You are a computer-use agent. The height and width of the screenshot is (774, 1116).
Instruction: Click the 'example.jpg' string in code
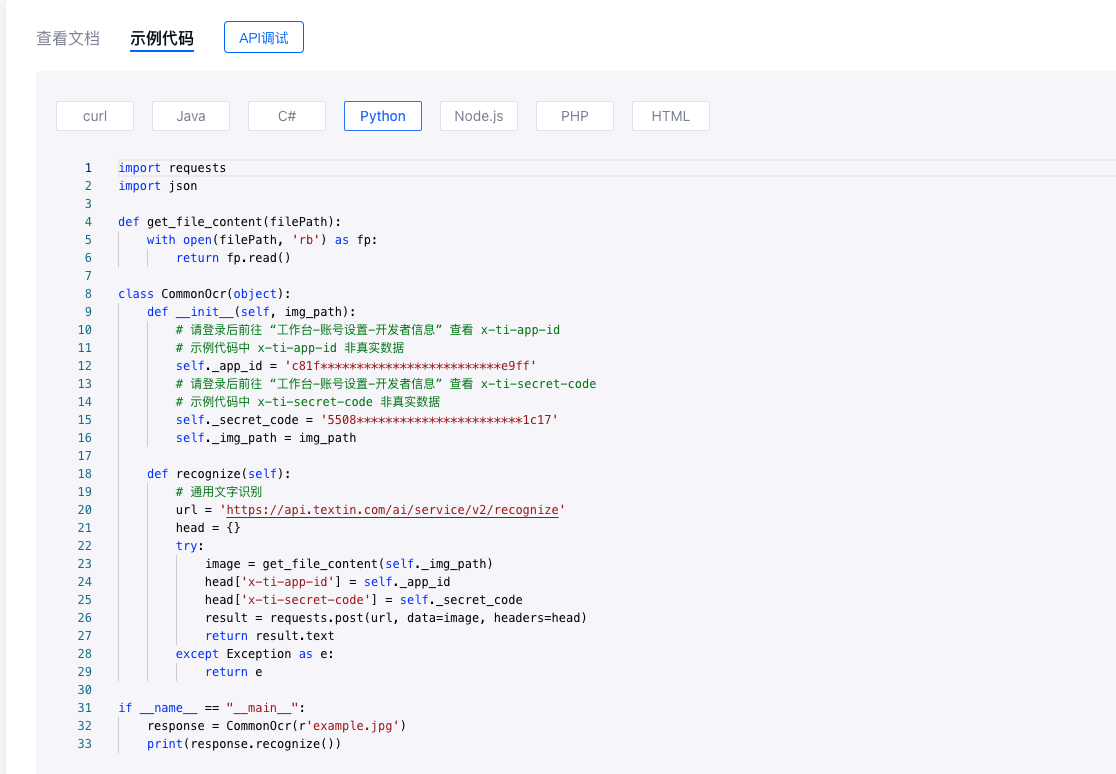(x=366, y=726)
